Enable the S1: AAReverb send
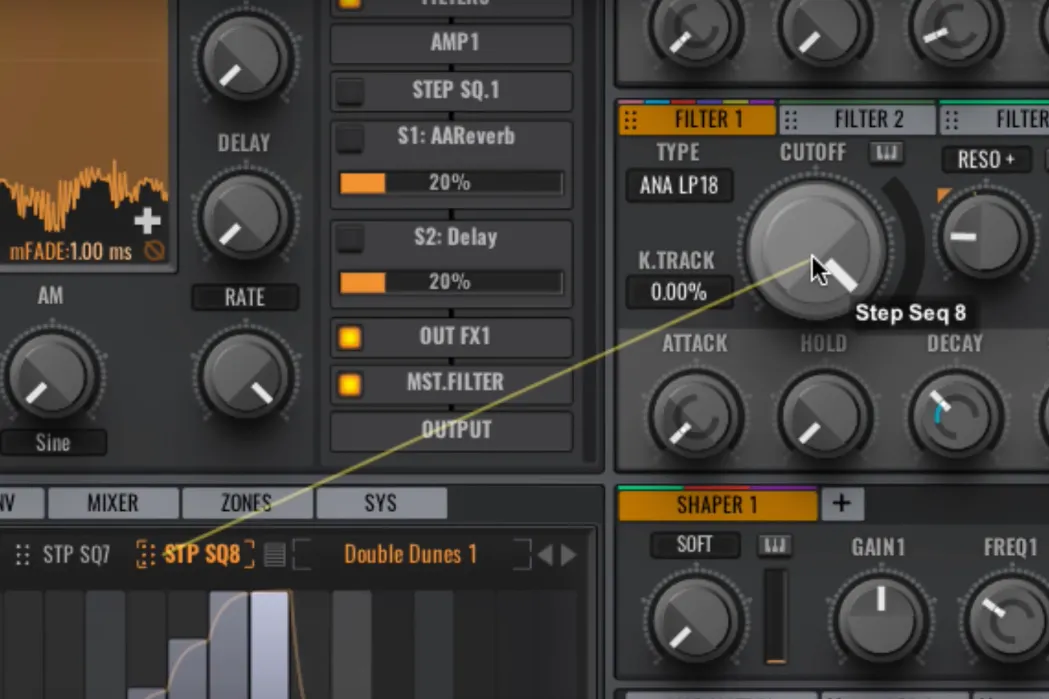 pyautogui.click(x=349, y=138)
